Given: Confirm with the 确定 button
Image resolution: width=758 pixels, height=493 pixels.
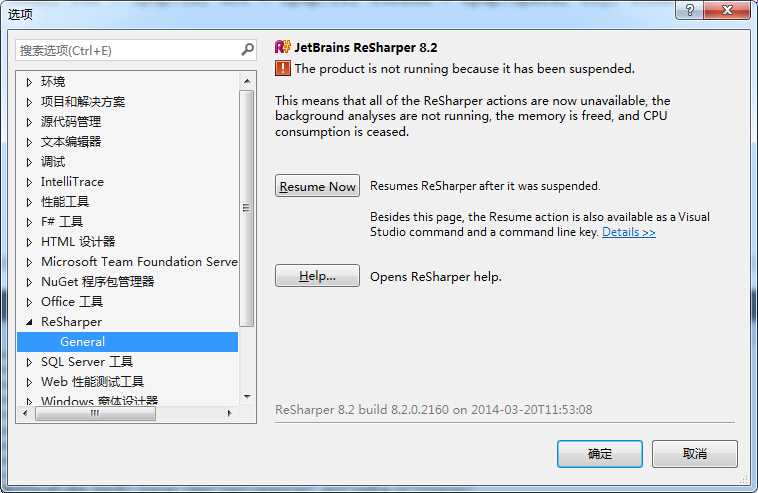Looking at the screenshot, I should tap(599, 454).
